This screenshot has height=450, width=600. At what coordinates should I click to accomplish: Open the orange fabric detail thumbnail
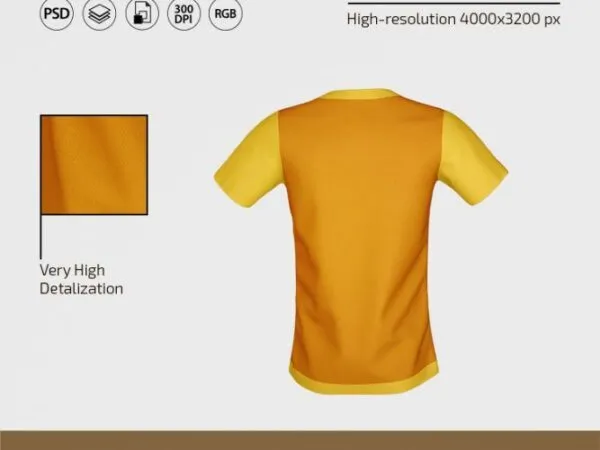(94, 165)
